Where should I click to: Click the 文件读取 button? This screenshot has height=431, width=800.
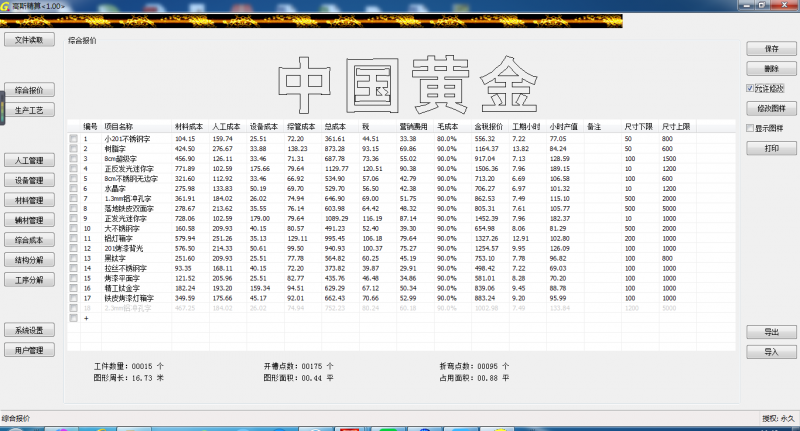coord(29,40)
